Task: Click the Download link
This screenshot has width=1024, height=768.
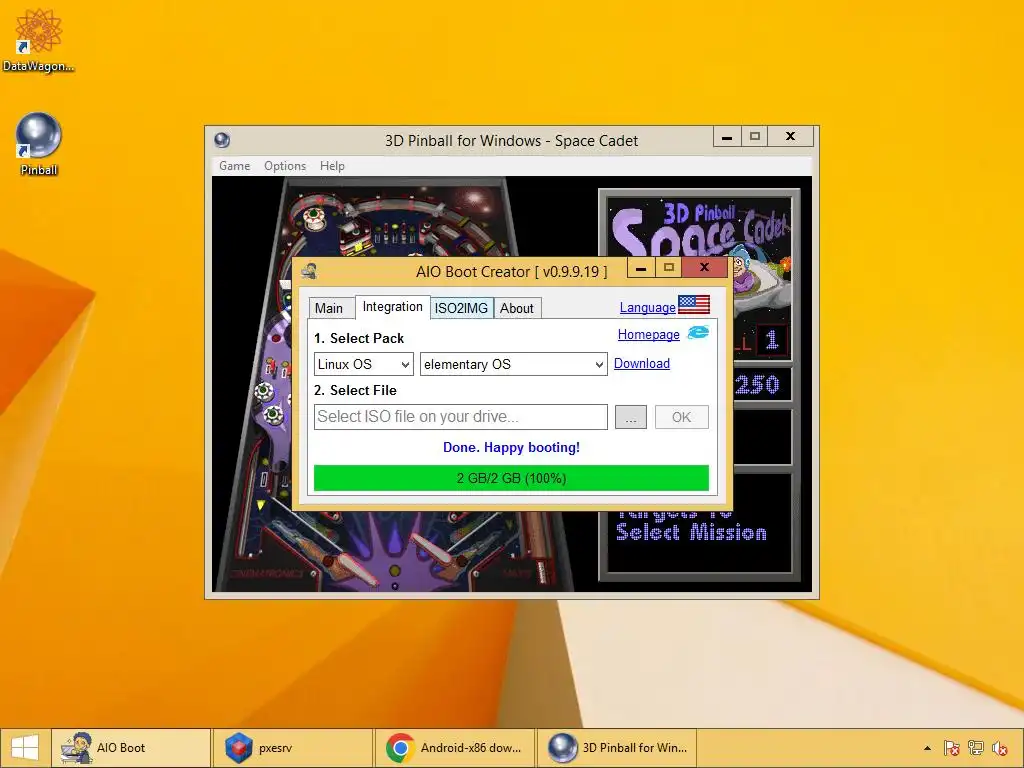Action: tap(641, 363)
